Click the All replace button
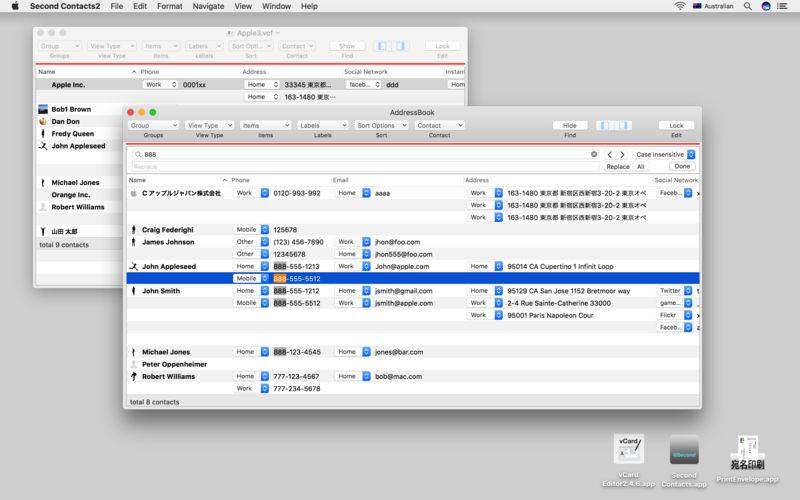This screenshot has height=500, width=800. [641, 167]
